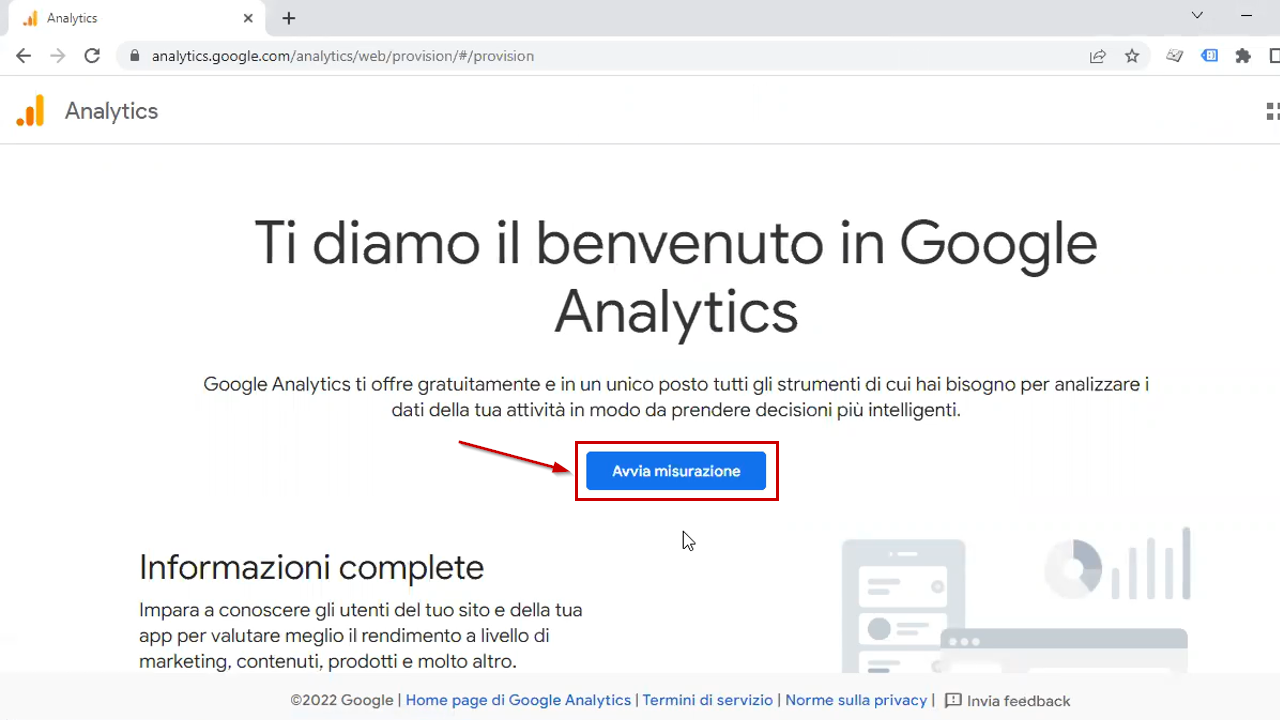Click the pencil-shaped extension icon

(1176, 56)
